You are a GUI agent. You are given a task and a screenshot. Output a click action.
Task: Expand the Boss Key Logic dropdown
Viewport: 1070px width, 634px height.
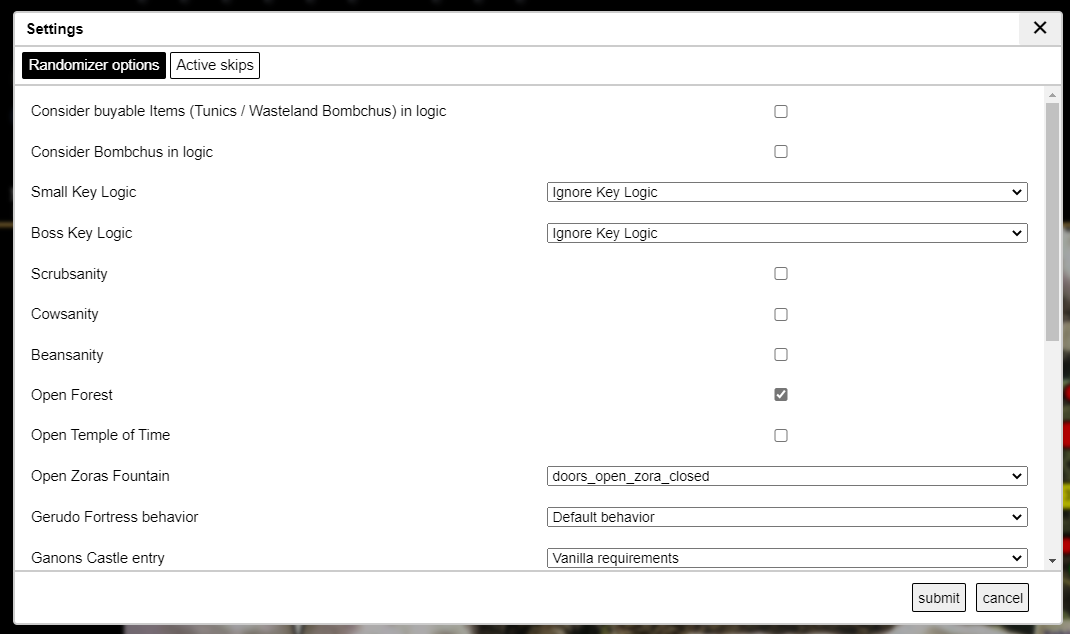coord(787,233)
